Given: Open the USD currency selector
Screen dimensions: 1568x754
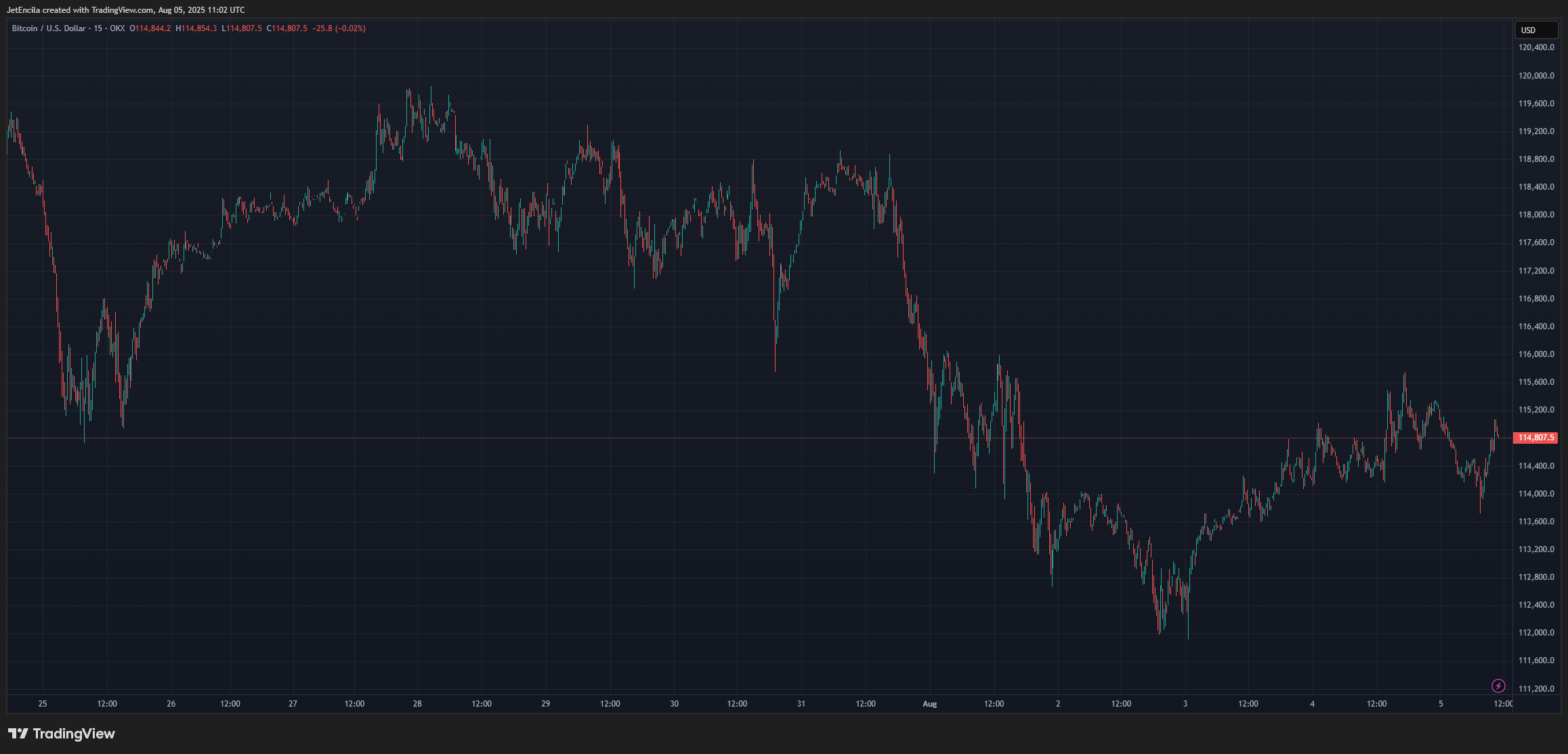Looking at the screenshot, I should coord(1535,30).
